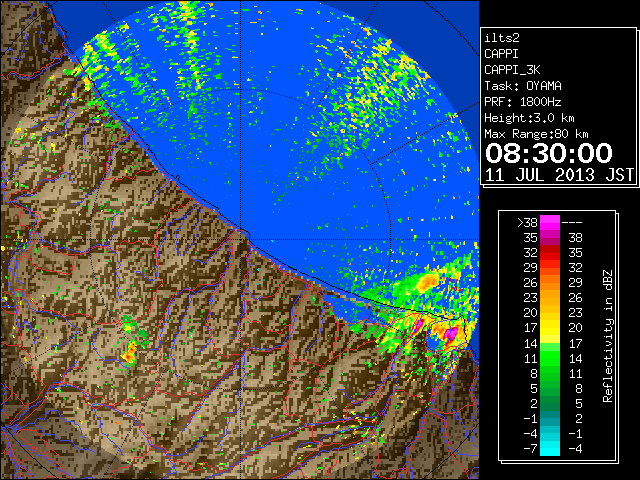The height and width of the screenshot is (480, 640).
Task: Click the "ilts2" site label
Action: [x=502, y=38]
